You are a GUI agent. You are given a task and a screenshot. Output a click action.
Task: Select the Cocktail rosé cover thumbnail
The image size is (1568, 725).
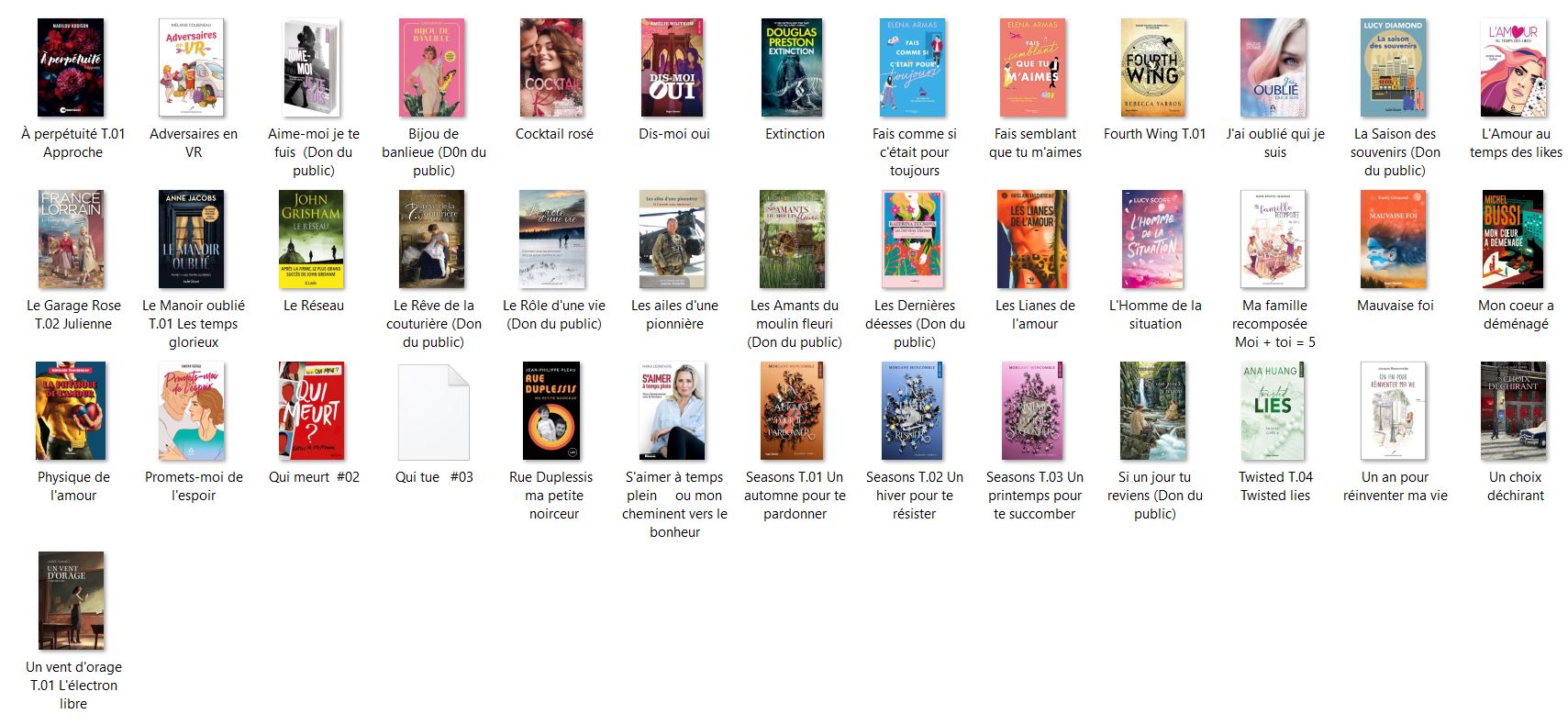(x=552, y=68)
